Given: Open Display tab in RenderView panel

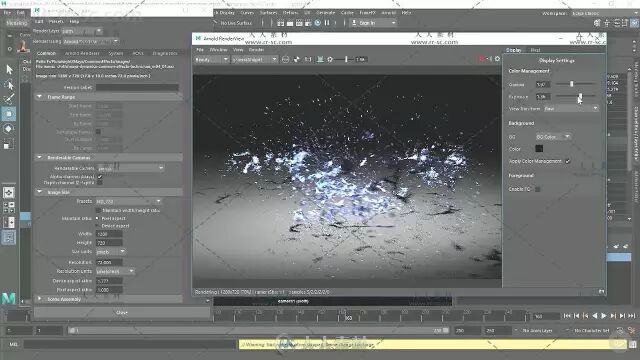Looking at the screenshot, I should coord(513,50).
